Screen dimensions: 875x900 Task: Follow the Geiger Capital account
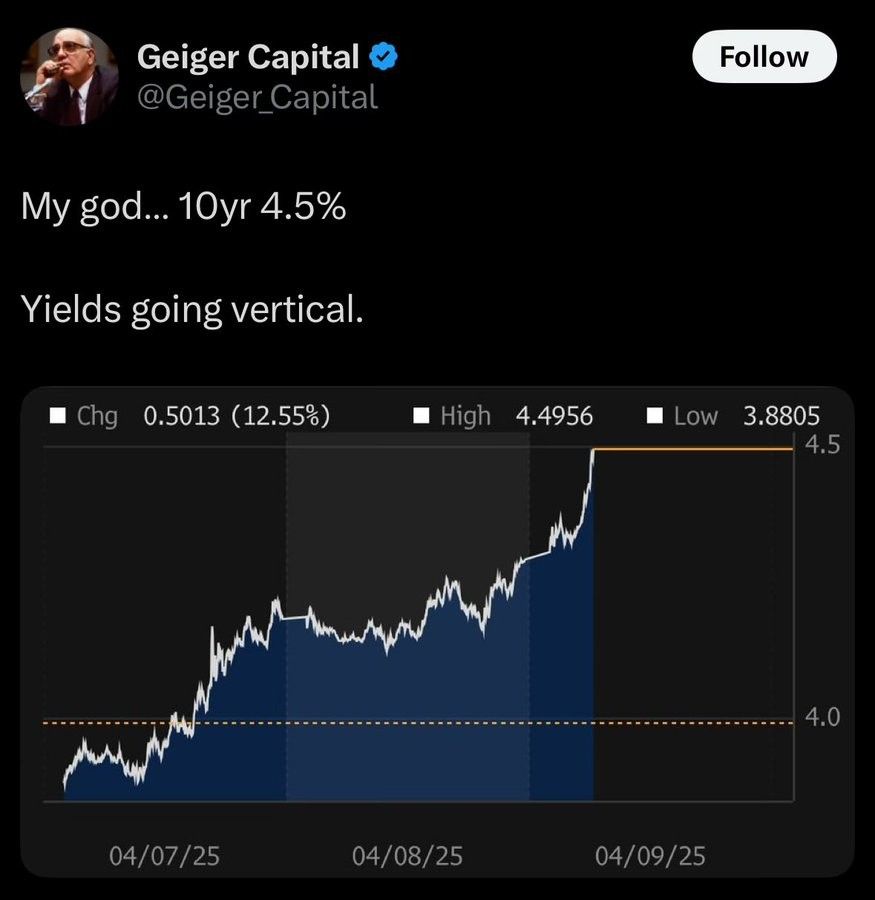click(764, 57)
